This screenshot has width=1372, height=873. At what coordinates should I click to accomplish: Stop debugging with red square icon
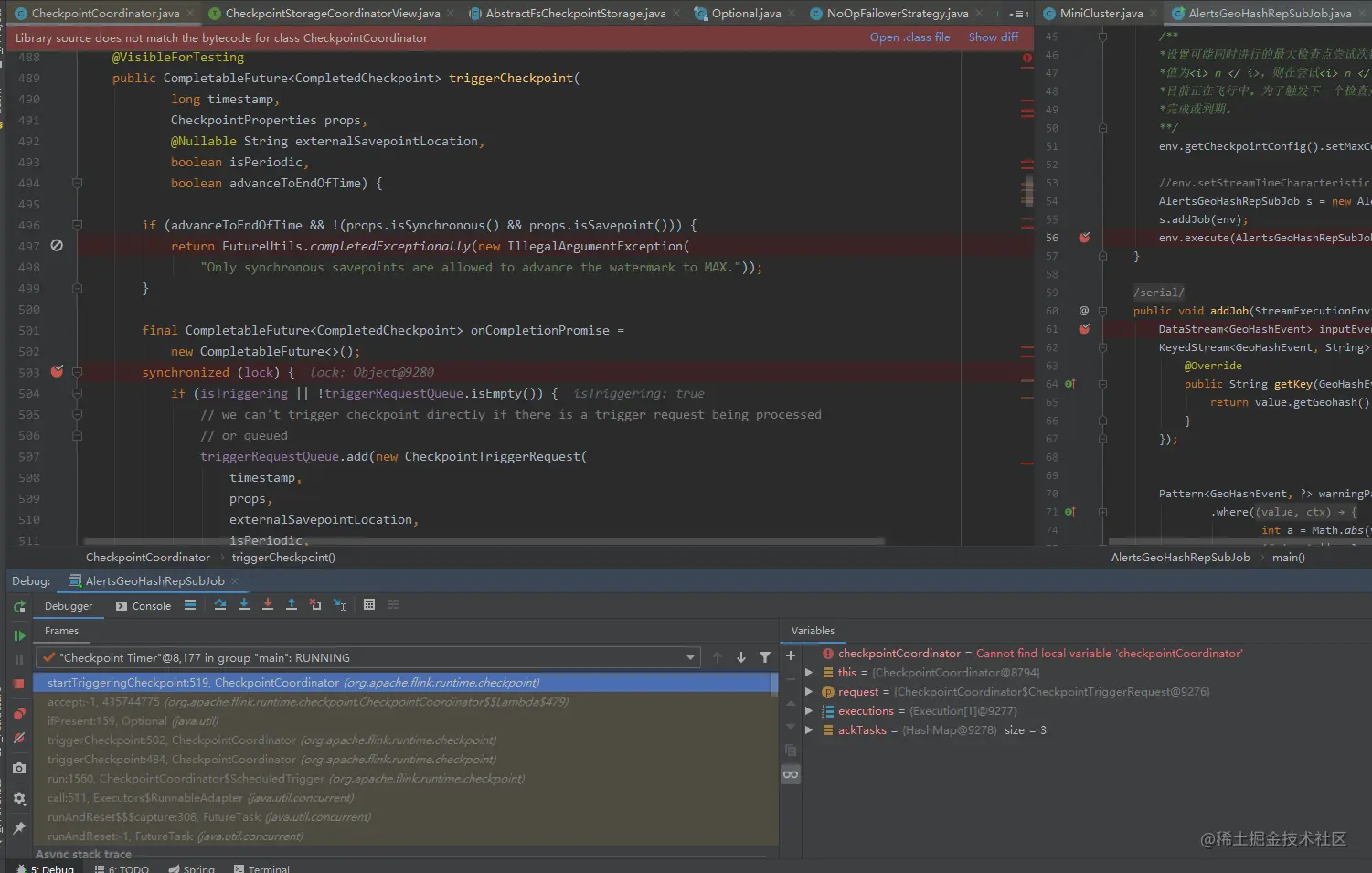[19, 684]
